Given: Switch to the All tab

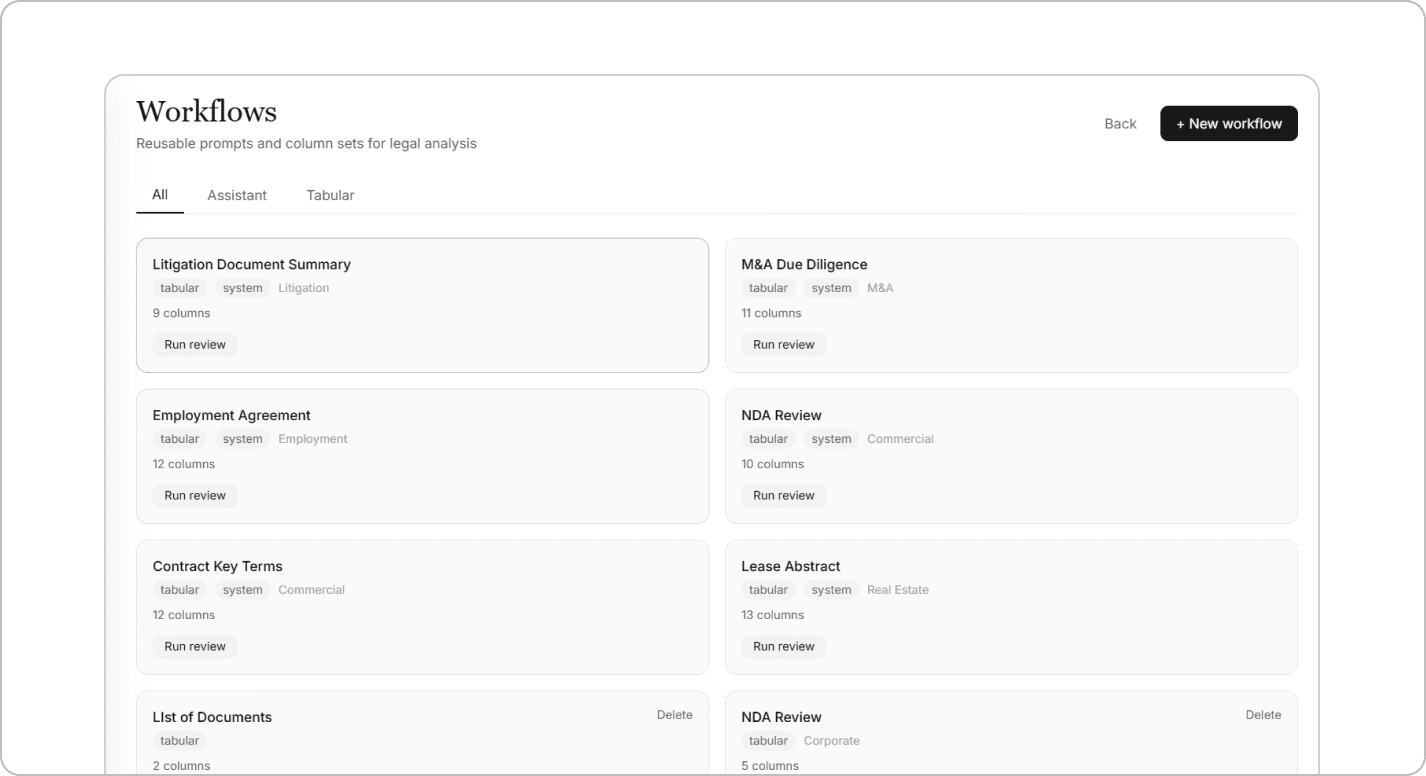Looking at the screenshot, I should coord(160,195).
